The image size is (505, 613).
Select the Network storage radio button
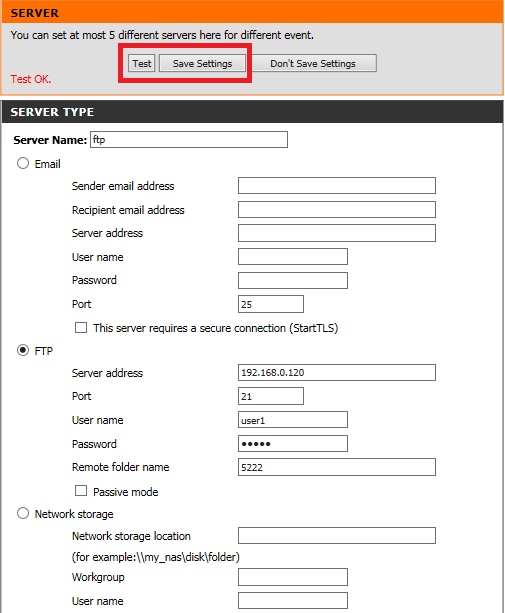click(23, 513)
